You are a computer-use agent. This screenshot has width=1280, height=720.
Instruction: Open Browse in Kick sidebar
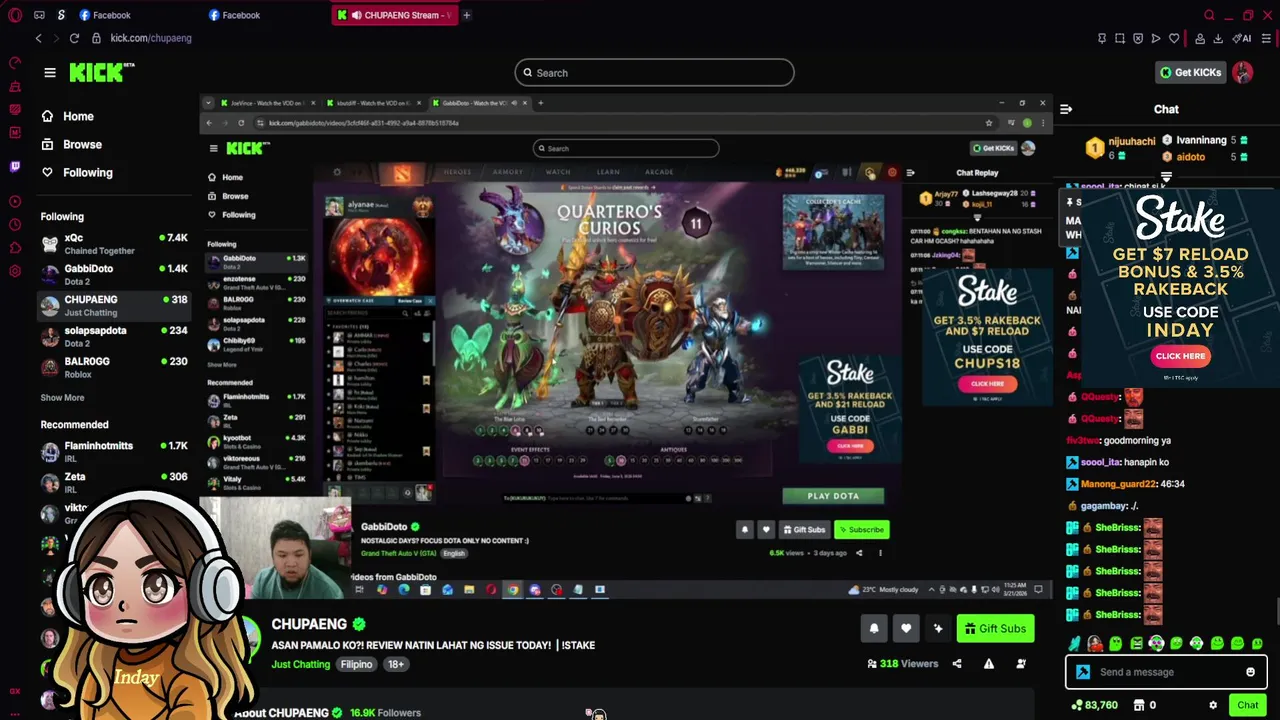[x=71, y=144]
